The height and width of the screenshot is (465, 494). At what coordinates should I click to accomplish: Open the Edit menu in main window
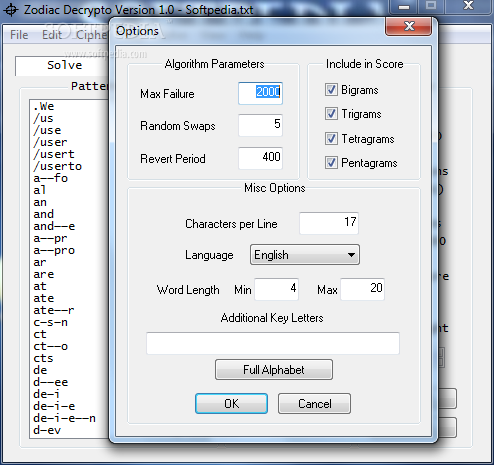pos(52,35)
